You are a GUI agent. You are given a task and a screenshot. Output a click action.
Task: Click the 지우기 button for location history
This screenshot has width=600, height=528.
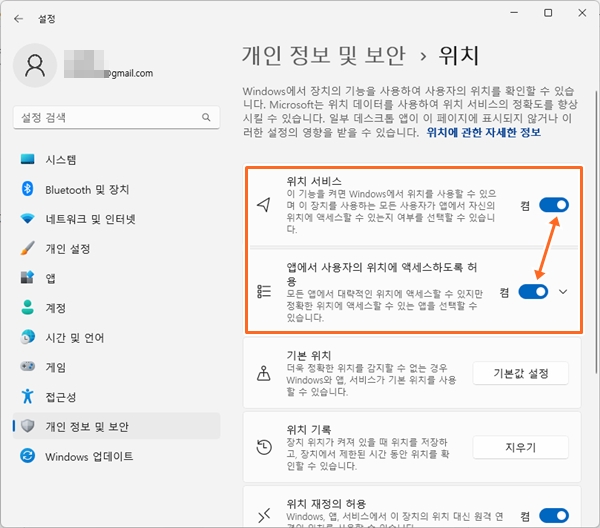(x=520, y=447)
